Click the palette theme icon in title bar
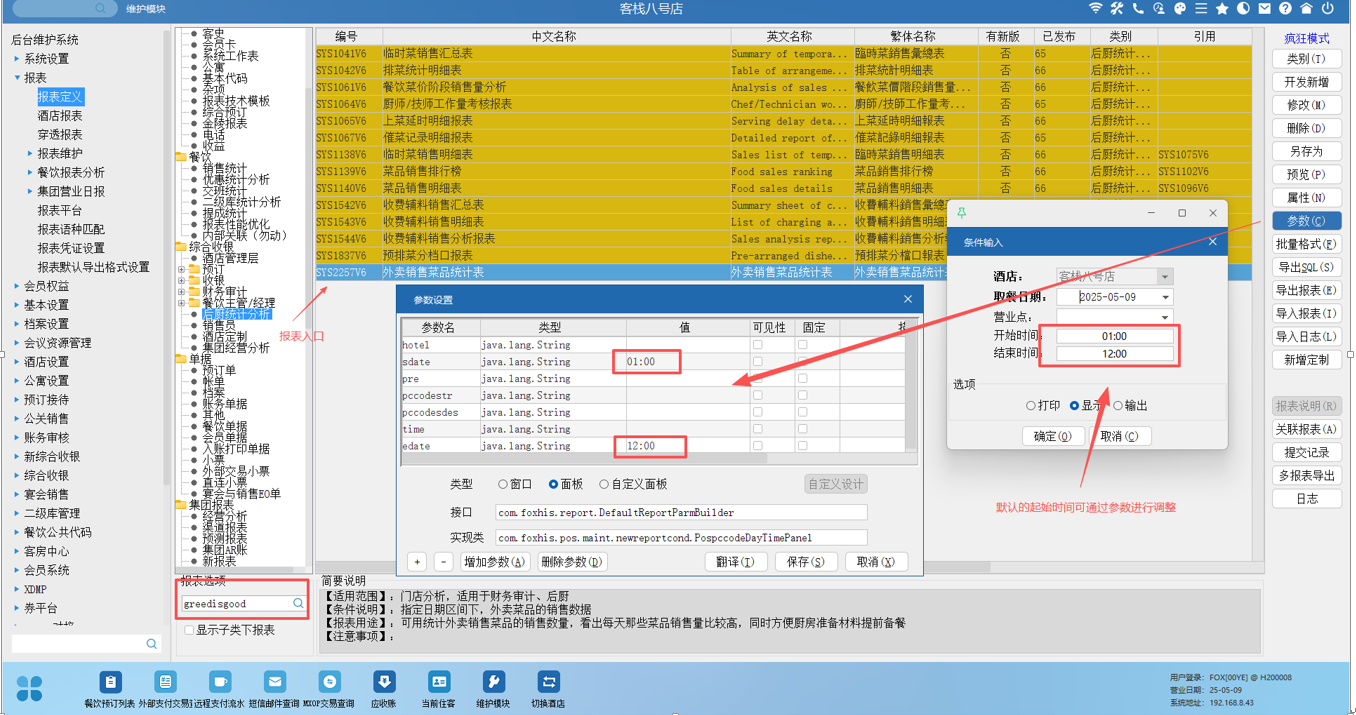The width and height of the screenshot is (1356, 715). (1180, 9)
